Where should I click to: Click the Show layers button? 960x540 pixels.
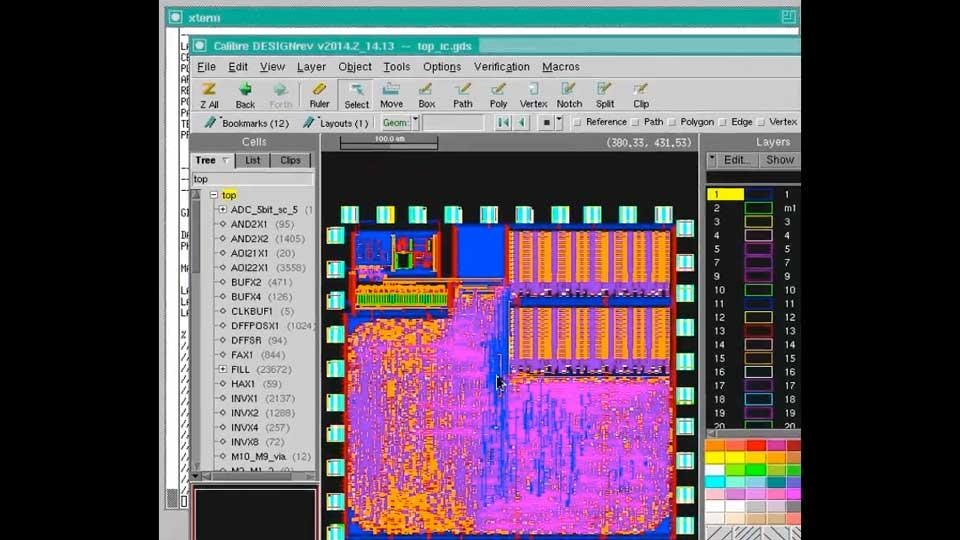coord(780,160)
